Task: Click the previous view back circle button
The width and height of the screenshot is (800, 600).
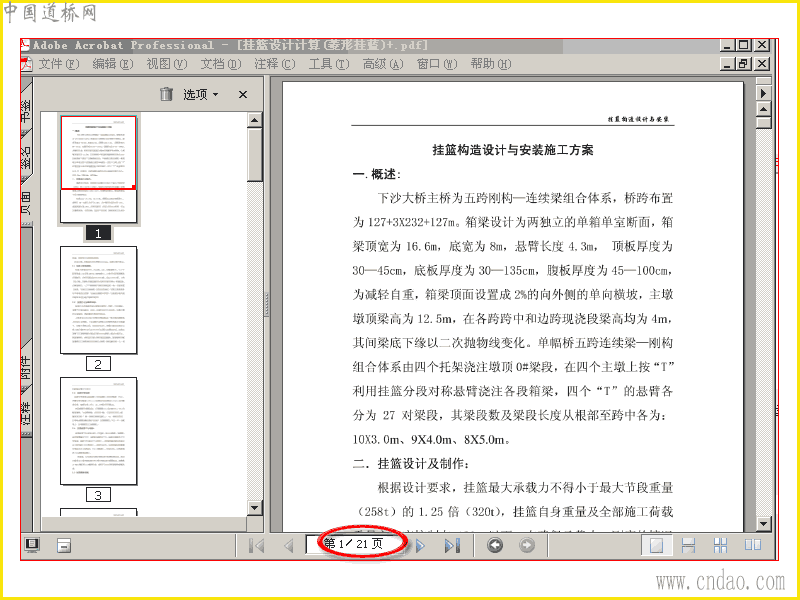Action: (x=494, y=545)
